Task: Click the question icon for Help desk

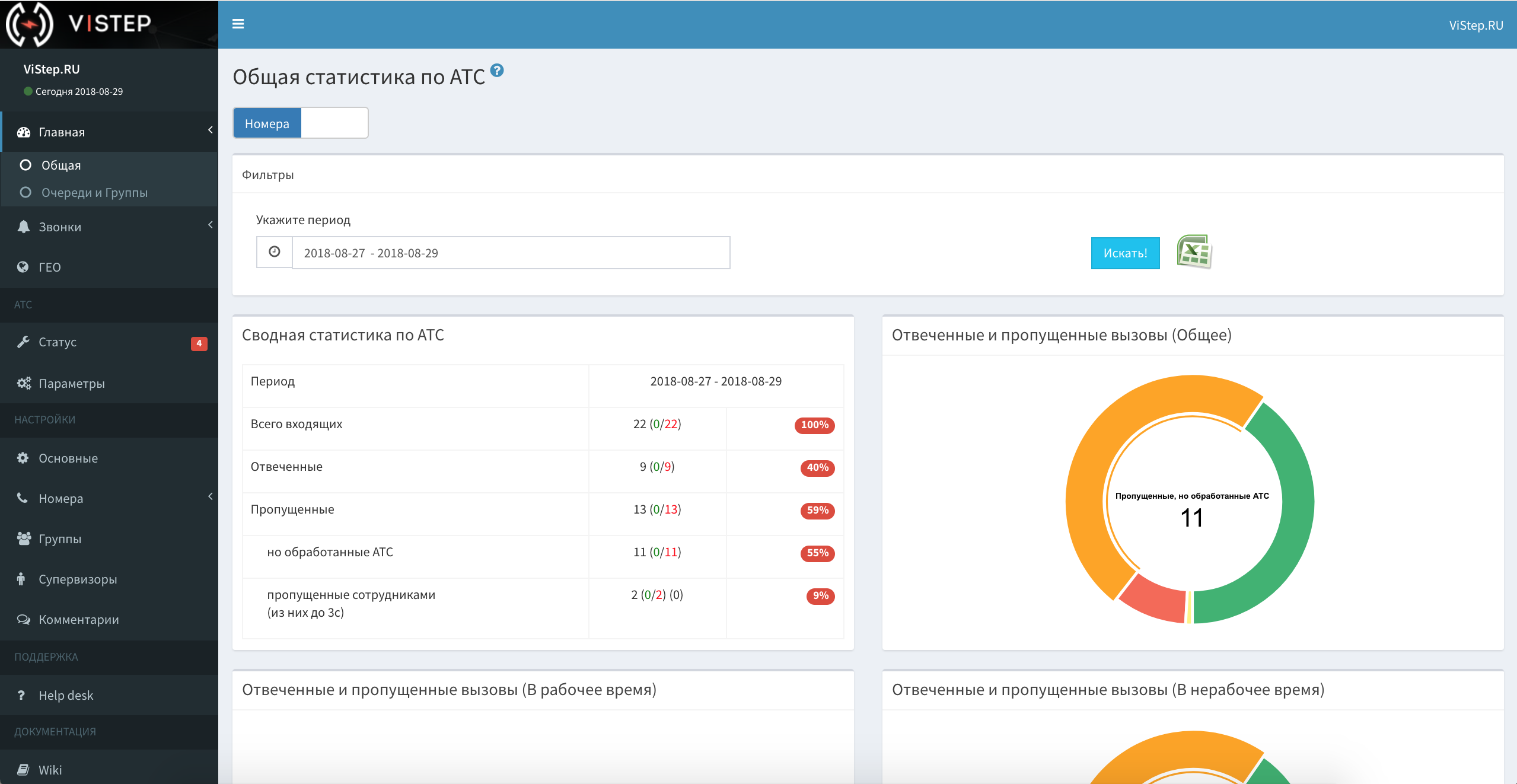Action: coord(21,695)
